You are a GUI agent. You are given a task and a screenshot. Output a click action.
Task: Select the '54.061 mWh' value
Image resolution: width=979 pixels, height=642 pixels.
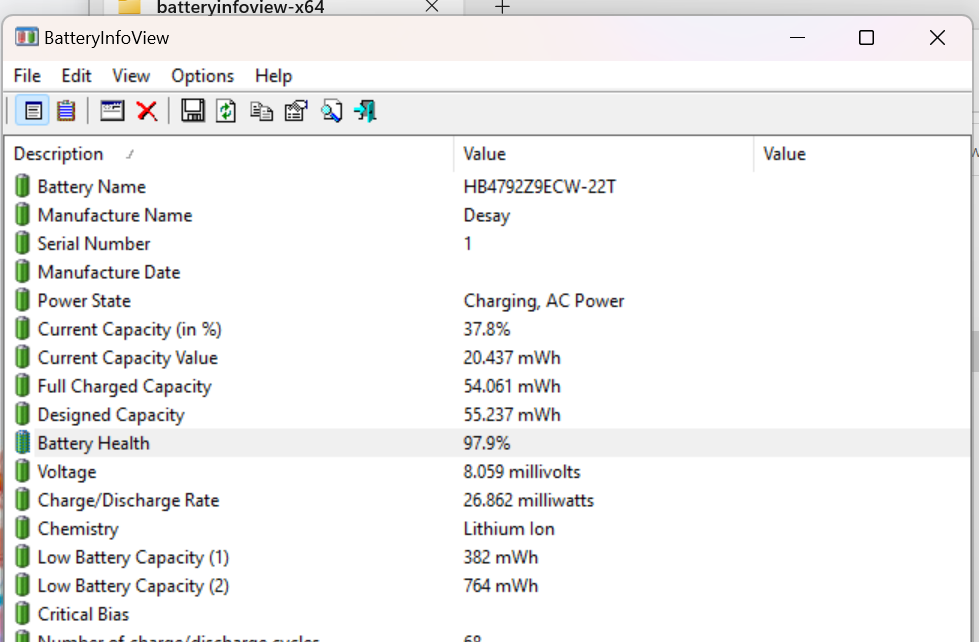coord(512,387)
